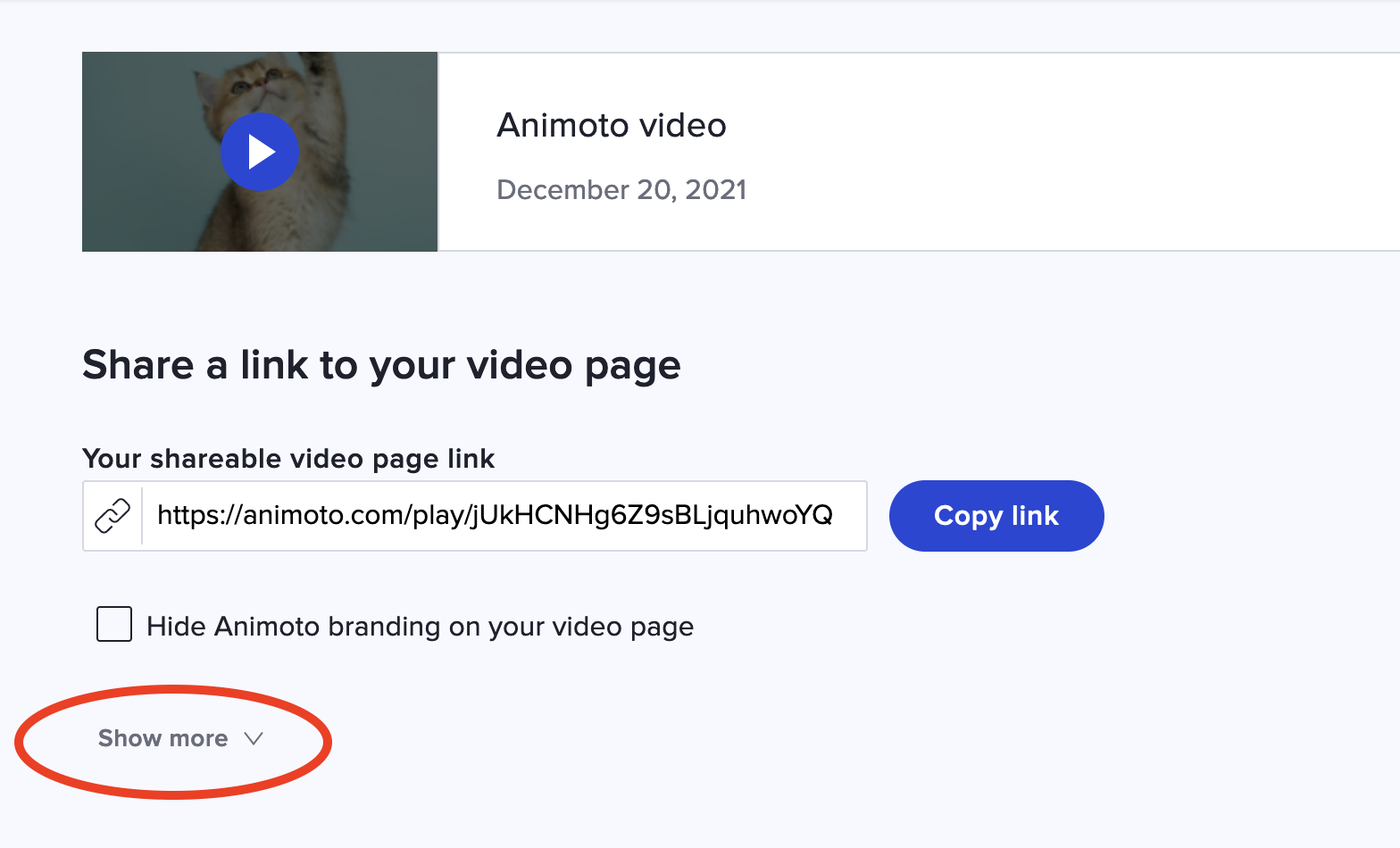Expand the Show more section
Viewport: 1400px width, 848px height.
point(180,738)
